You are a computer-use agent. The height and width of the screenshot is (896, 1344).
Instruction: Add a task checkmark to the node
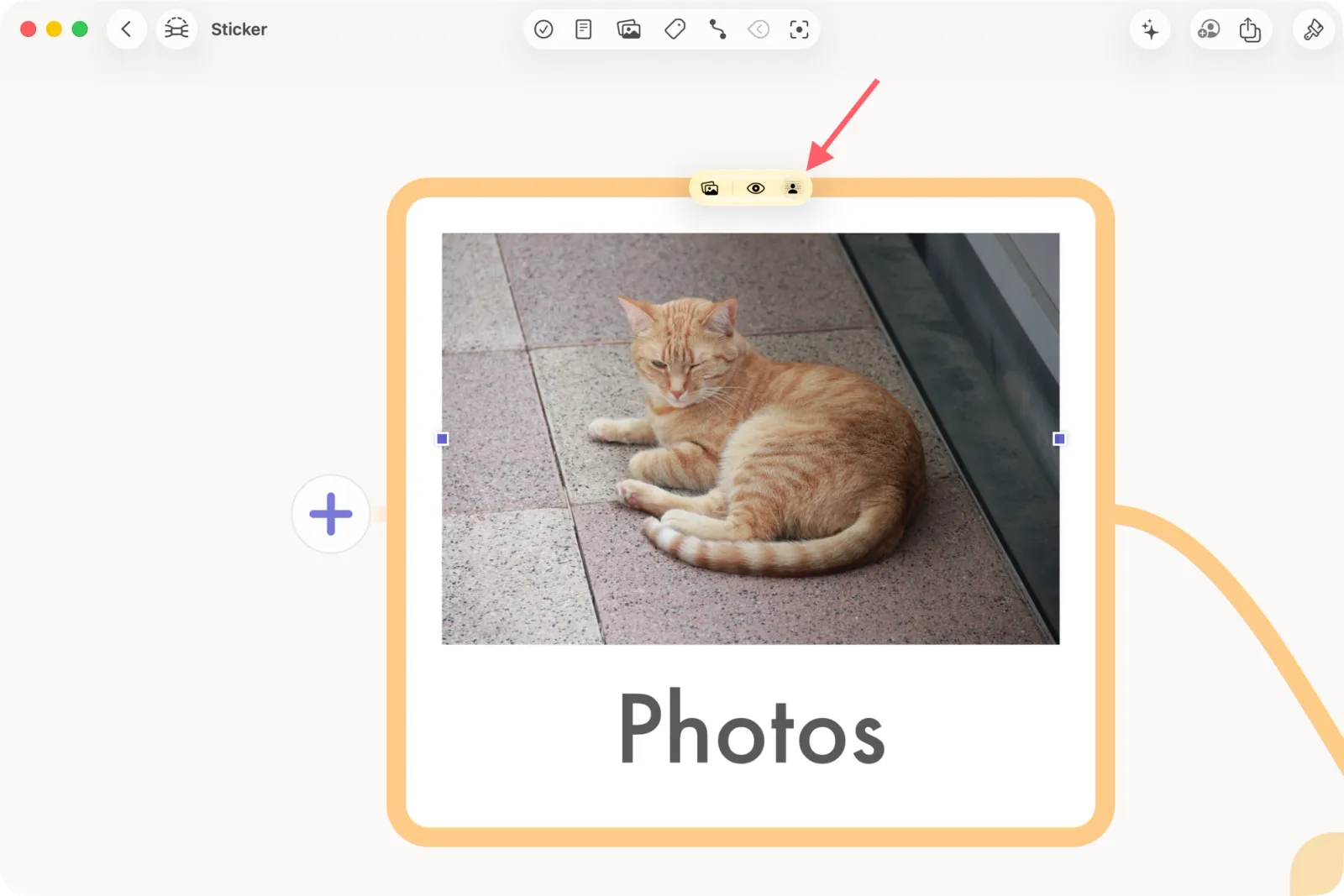(543, 29)
